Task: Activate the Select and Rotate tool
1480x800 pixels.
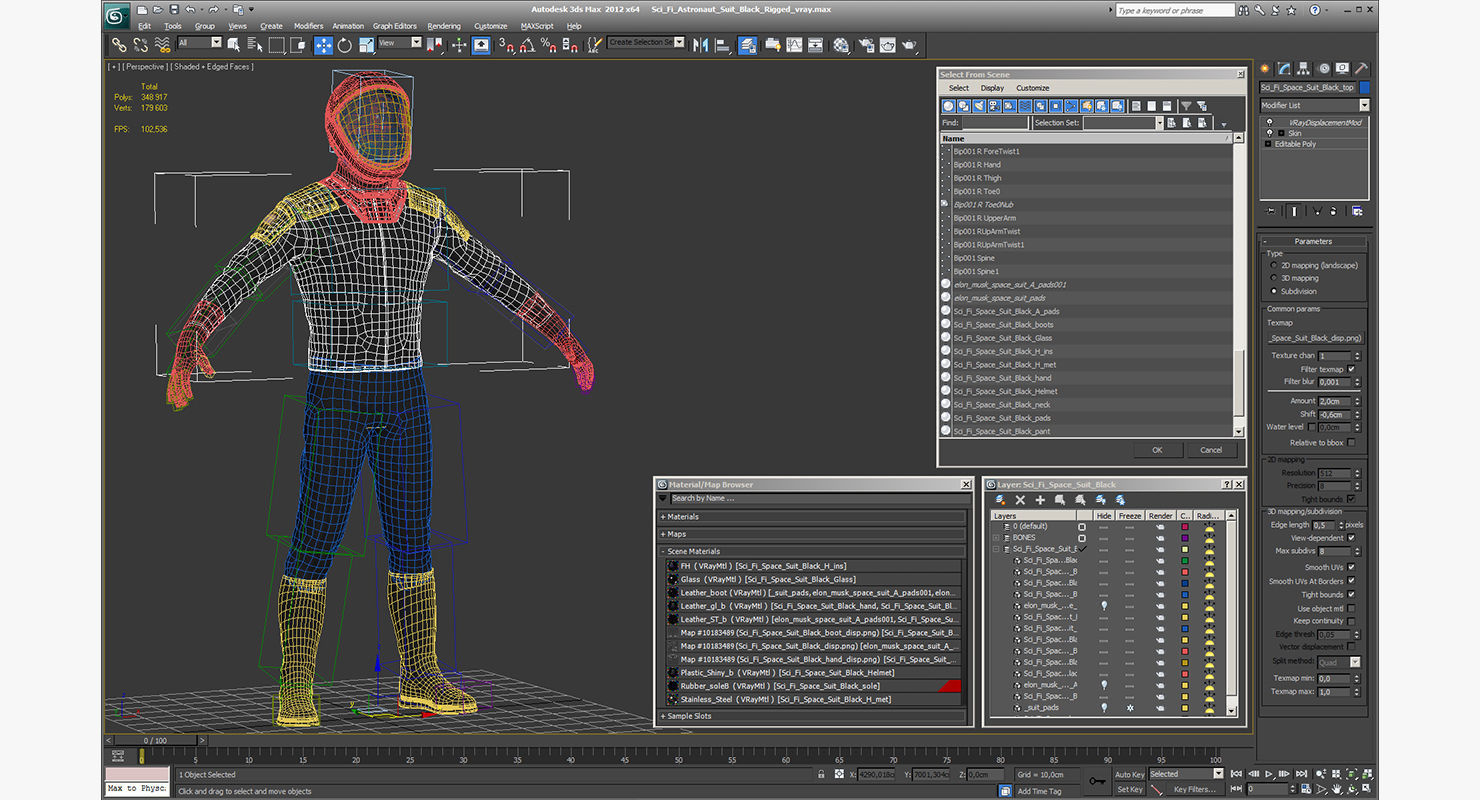Action: [345, 45]
